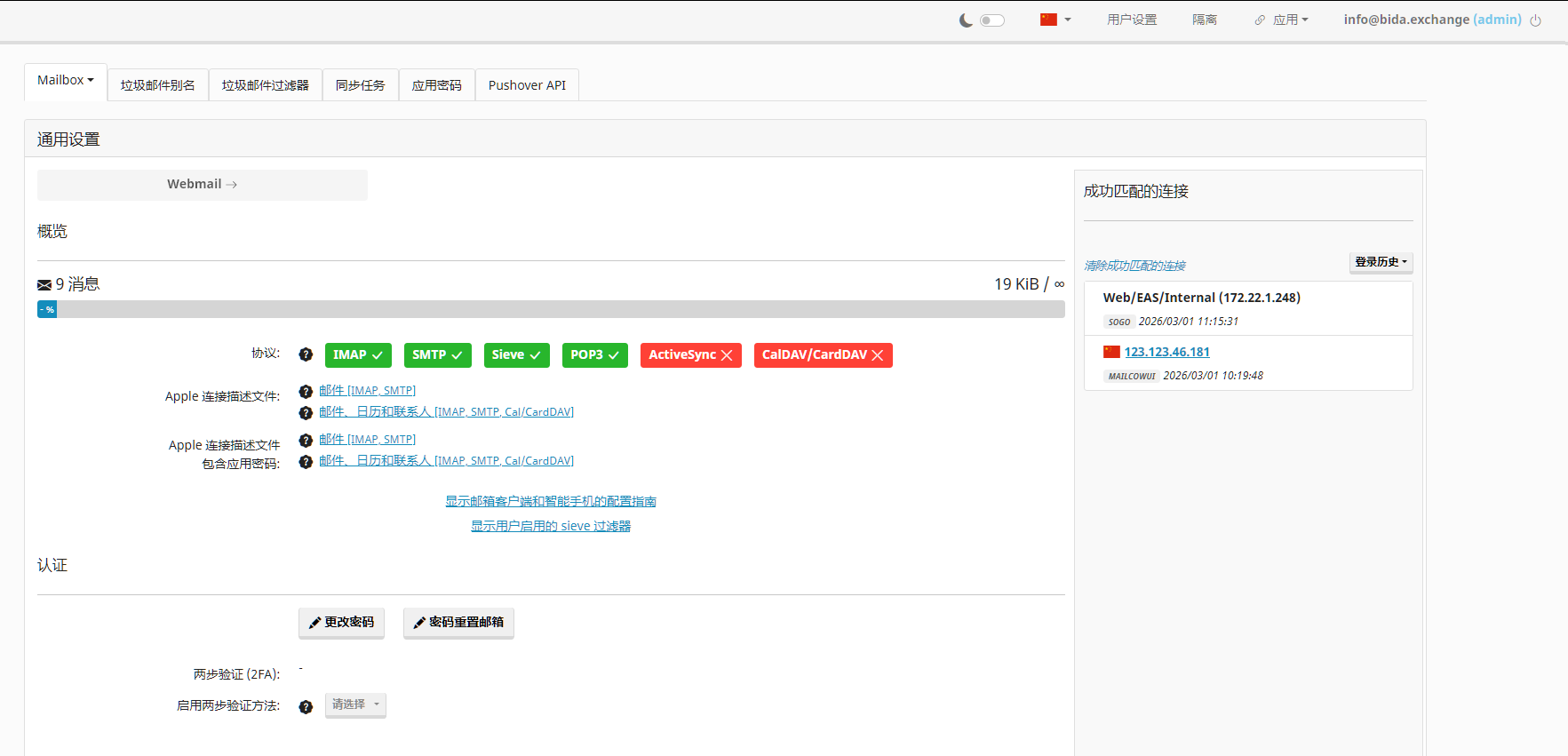Viewport: 1568px width, 756px height.
Task: Switch to the 同步任务 tab
Action: [x=360, y=85]
